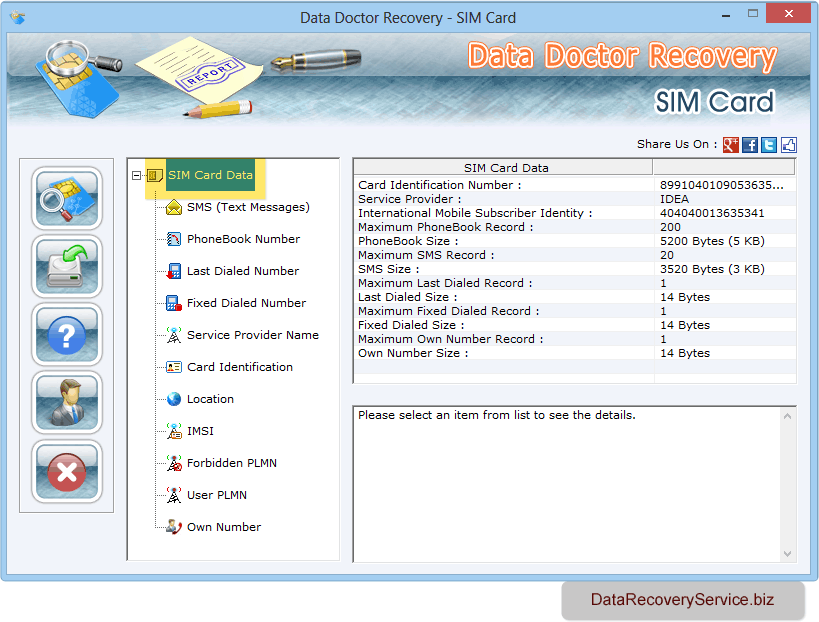Click the Service Provider Name tower icon

174,335
